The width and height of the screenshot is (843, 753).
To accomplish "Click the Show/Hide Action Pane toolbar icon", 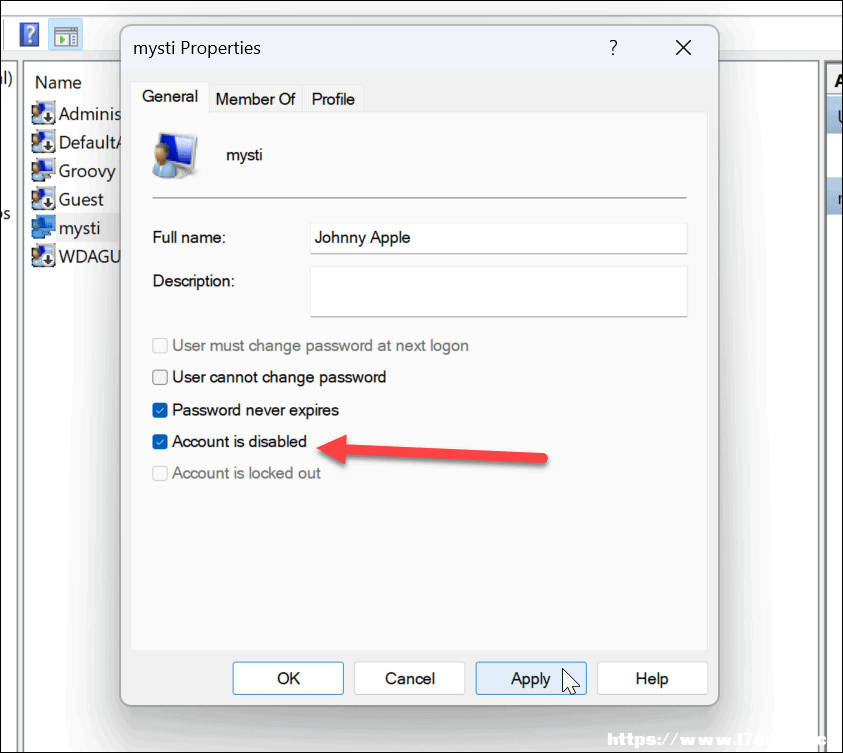I will (66, 35).
